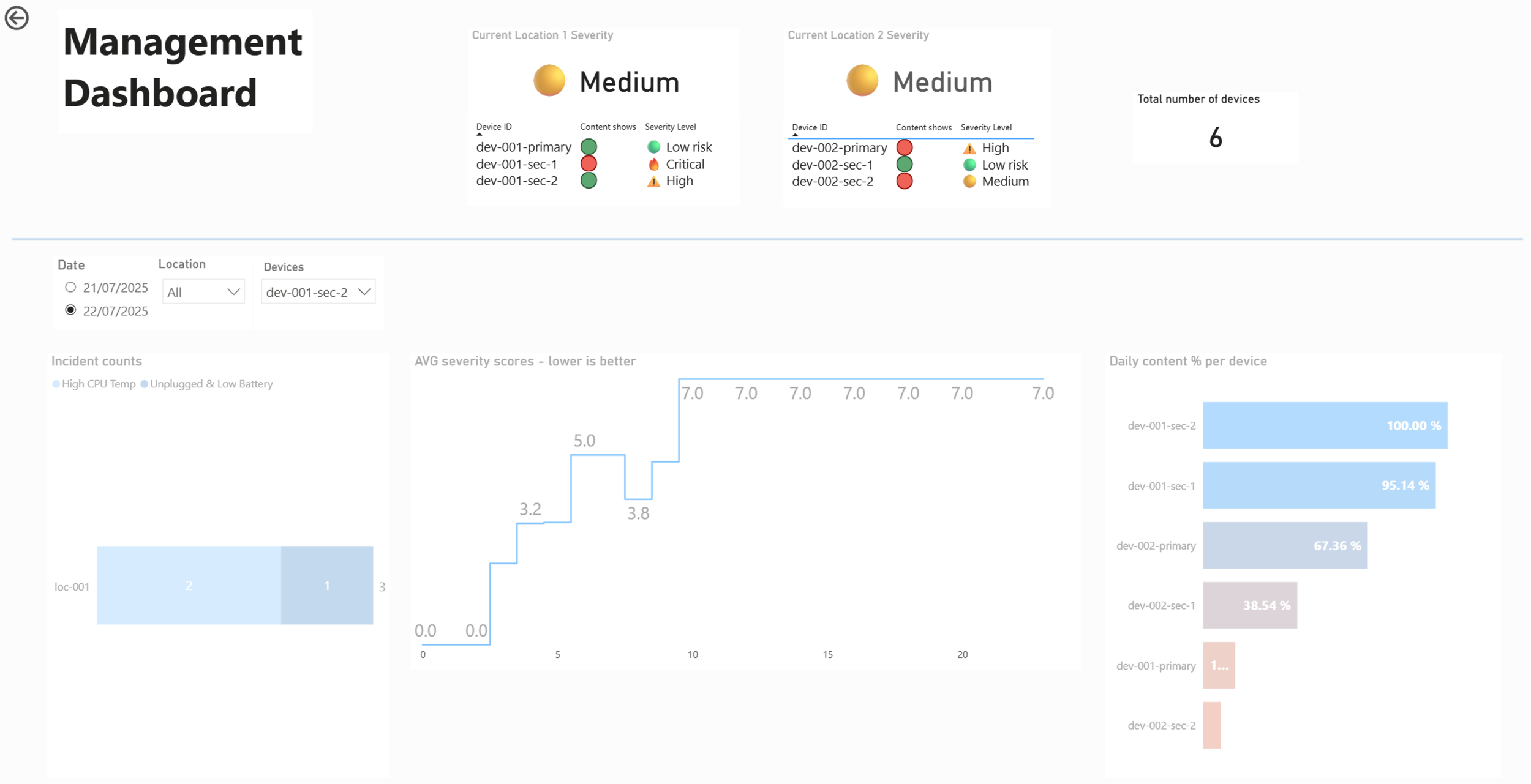Expand the Devices dropdown showing dev-001-sec-2
Viewport: 1531px width, 784px height.
pyautogui.click(x=318, y=292)
